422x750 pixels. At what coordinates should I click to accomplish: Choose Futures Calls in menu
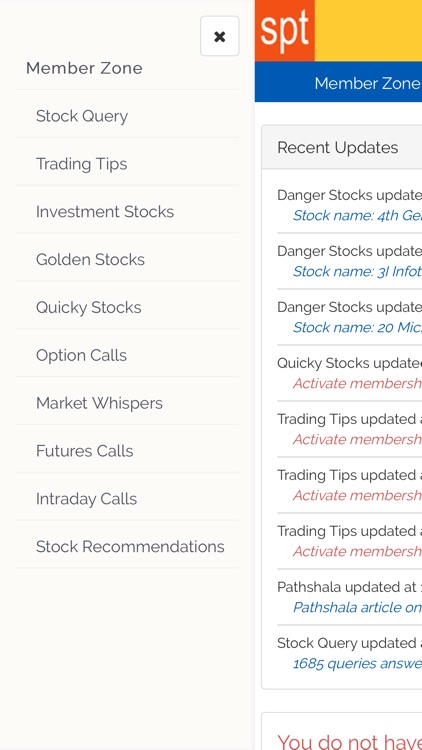coord(128,451)
